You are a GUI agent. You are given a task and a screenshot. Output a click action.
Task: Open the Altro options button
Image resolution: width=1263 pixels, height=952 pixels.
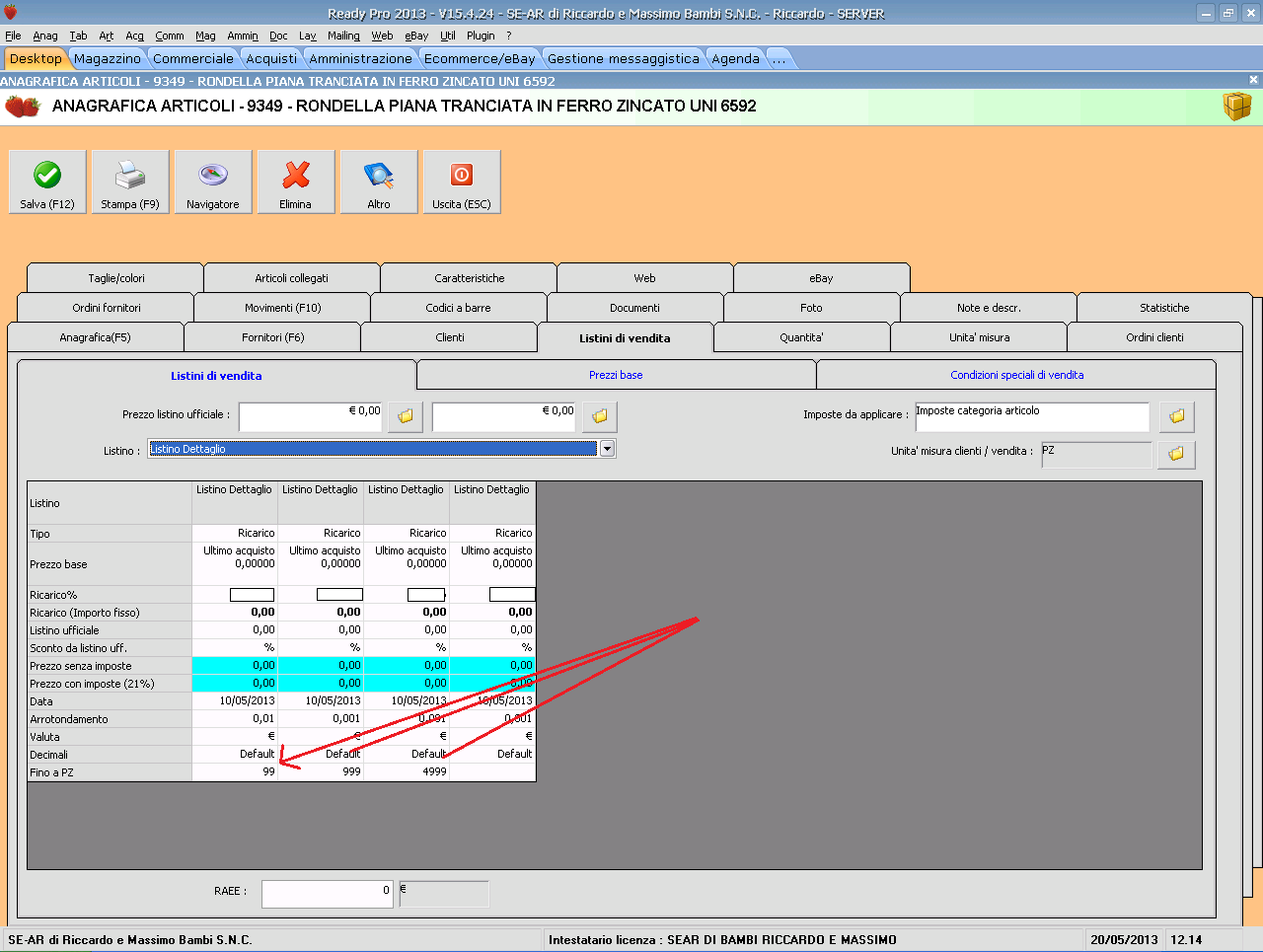tap(379, 182)
